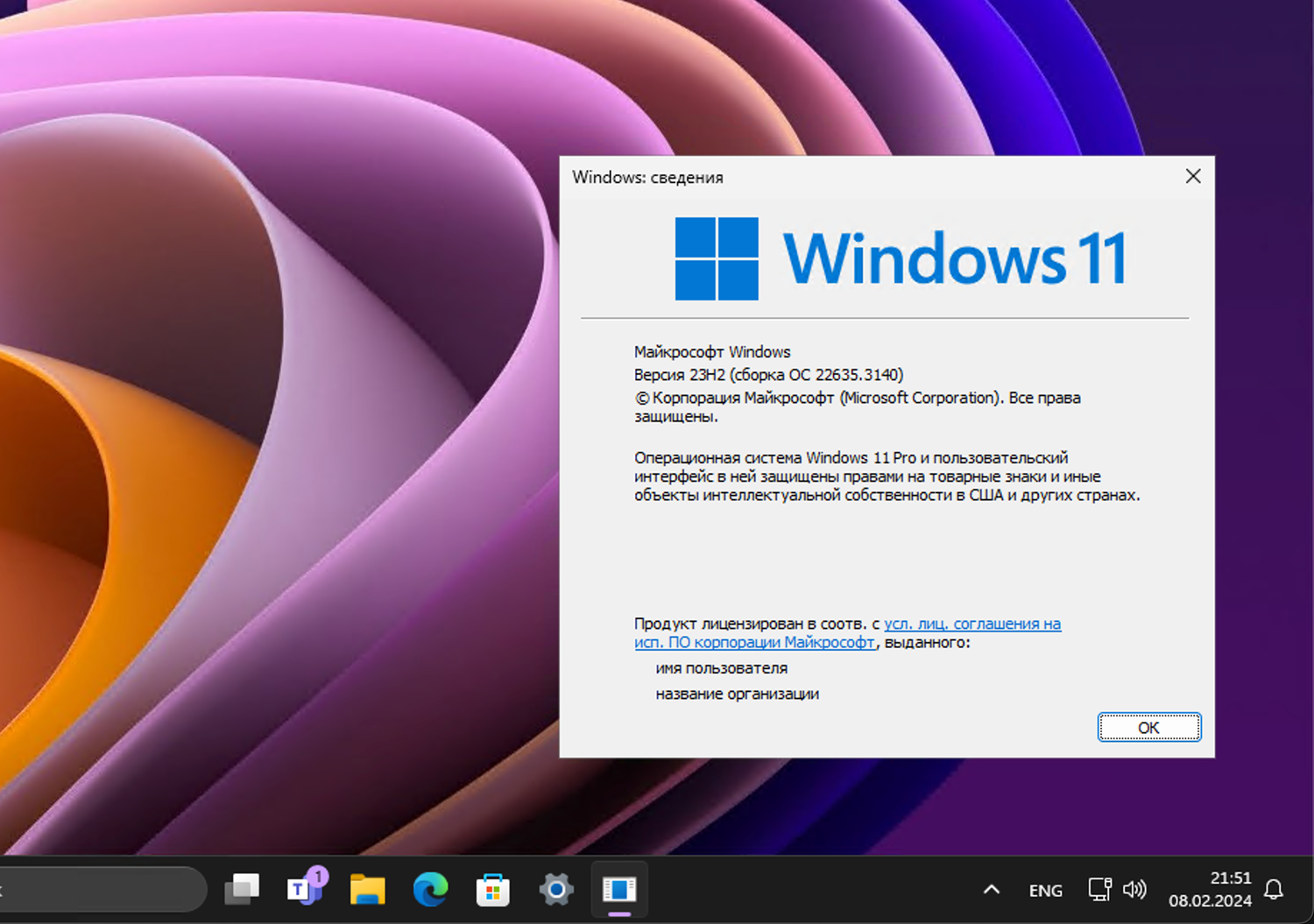Open Microsoft Teams chat with one notification
The height and width of the screenshot is (924, 1314).
(304, 889)
